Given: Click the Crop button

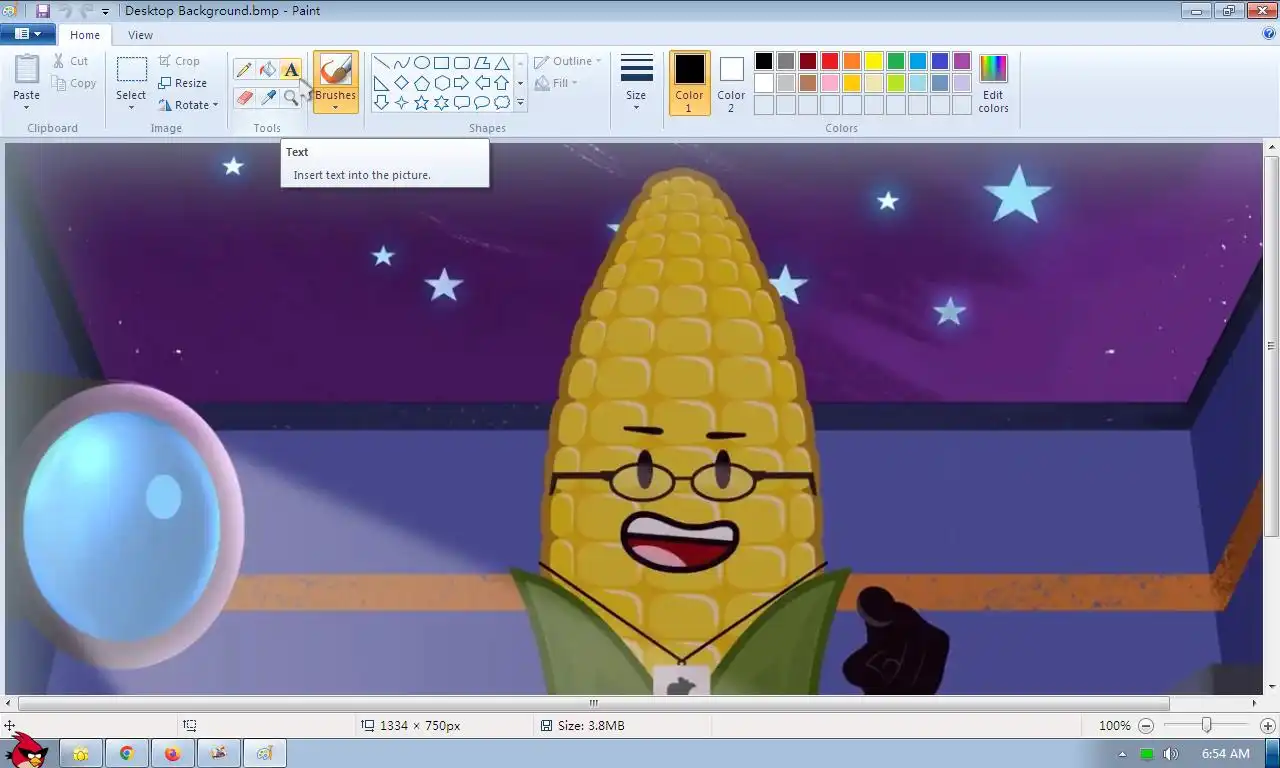Looking at the screenshot, I should (x=179, y=61).
